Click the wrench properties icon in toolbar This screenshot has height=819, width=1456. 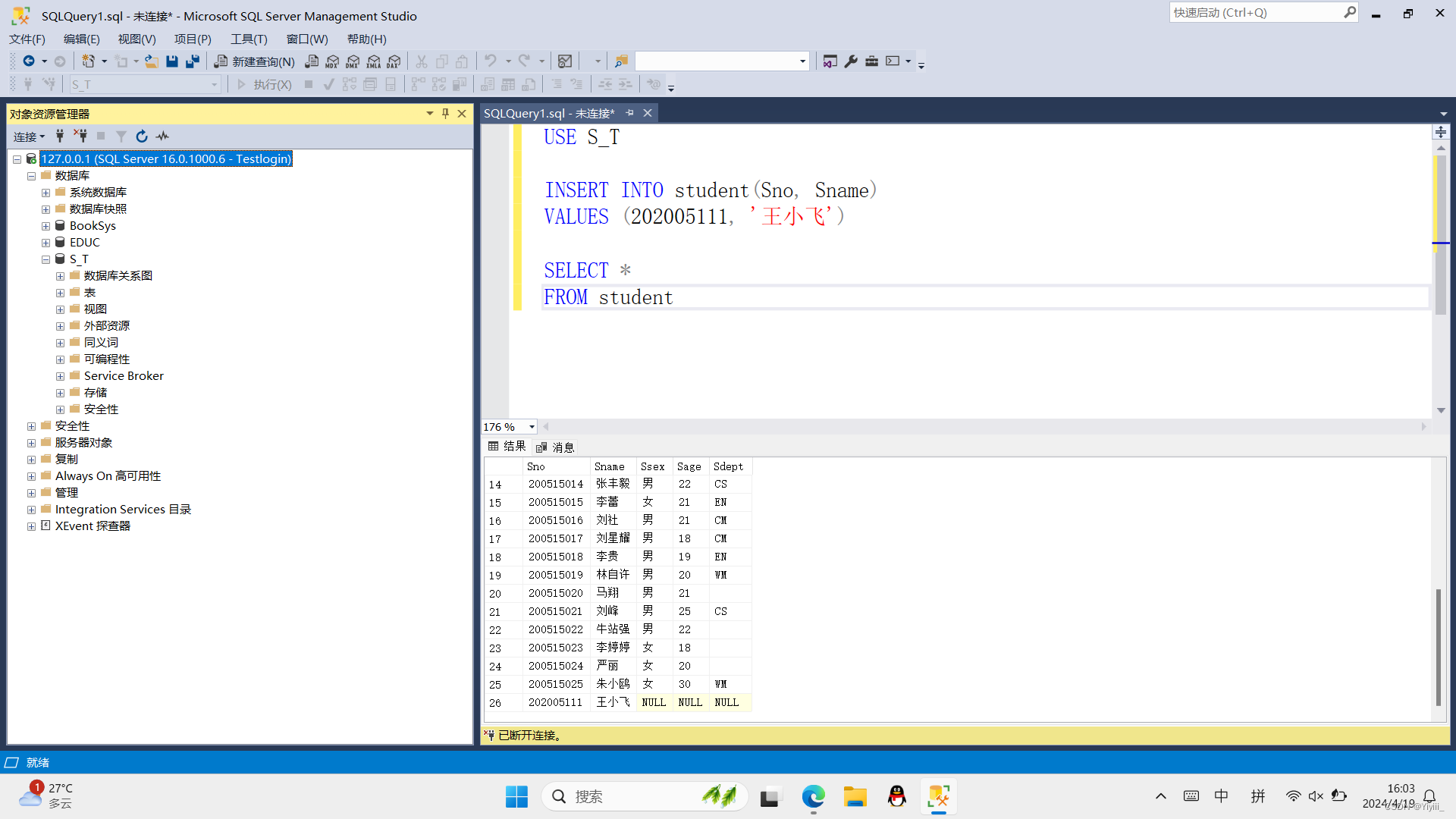(851, 61)
